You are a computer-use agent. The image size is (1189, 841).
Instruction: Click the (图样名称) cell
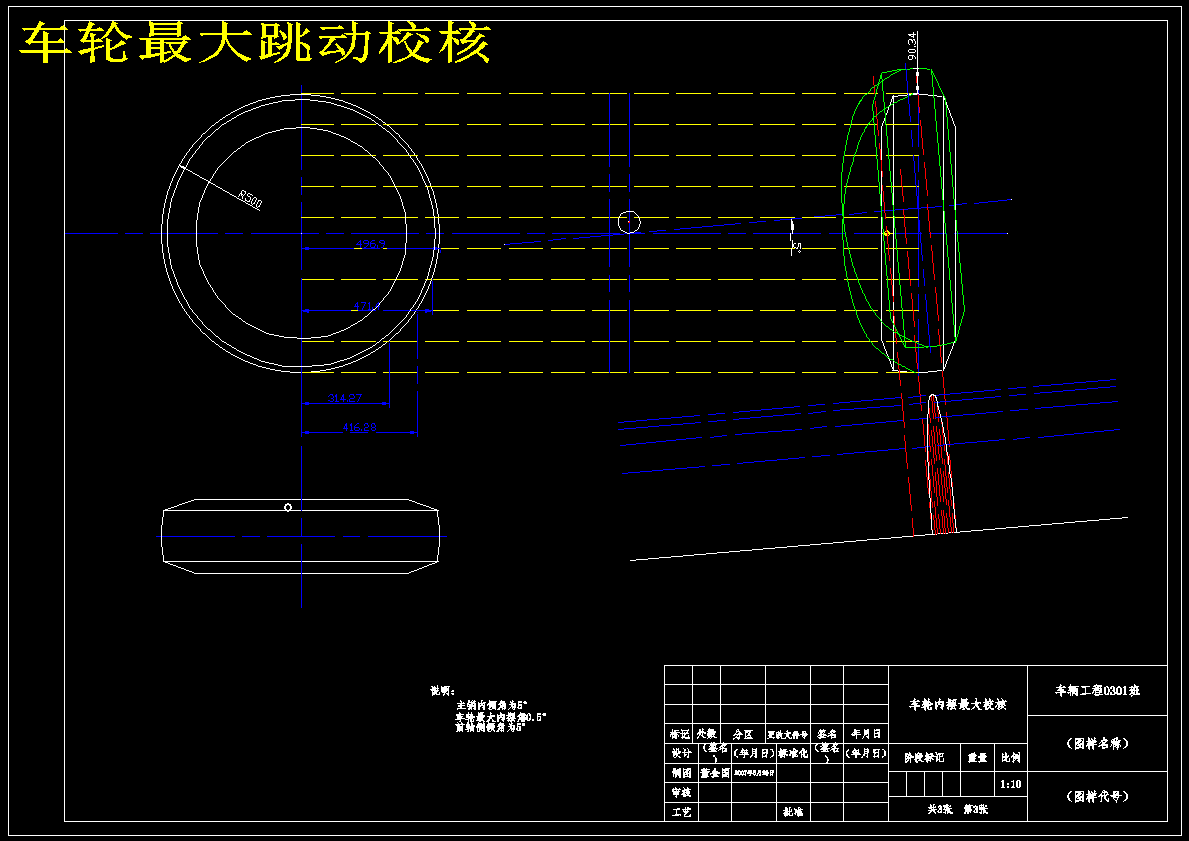pos(1098,743)
